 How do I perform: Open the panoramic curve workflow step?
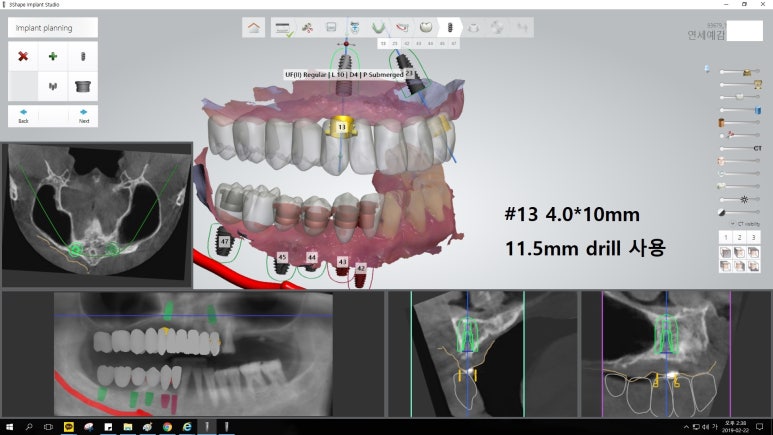[379, 28]
